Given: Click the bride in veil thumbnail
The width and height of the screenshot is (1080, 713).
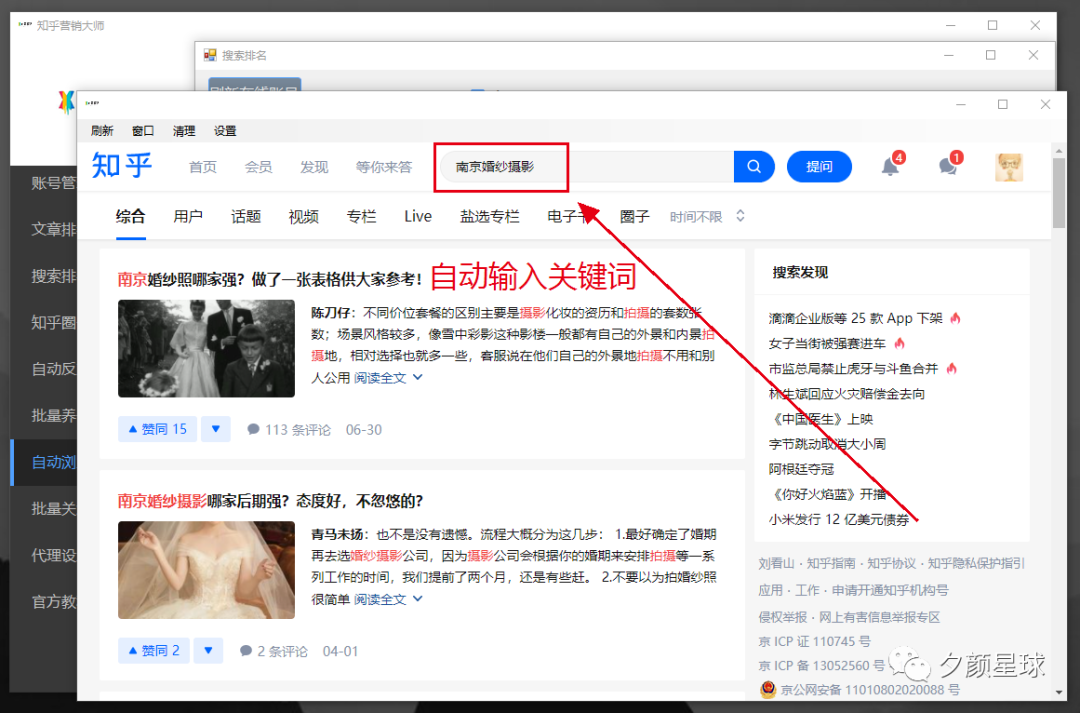Looking at the screenshot, I should click(206, 570).
